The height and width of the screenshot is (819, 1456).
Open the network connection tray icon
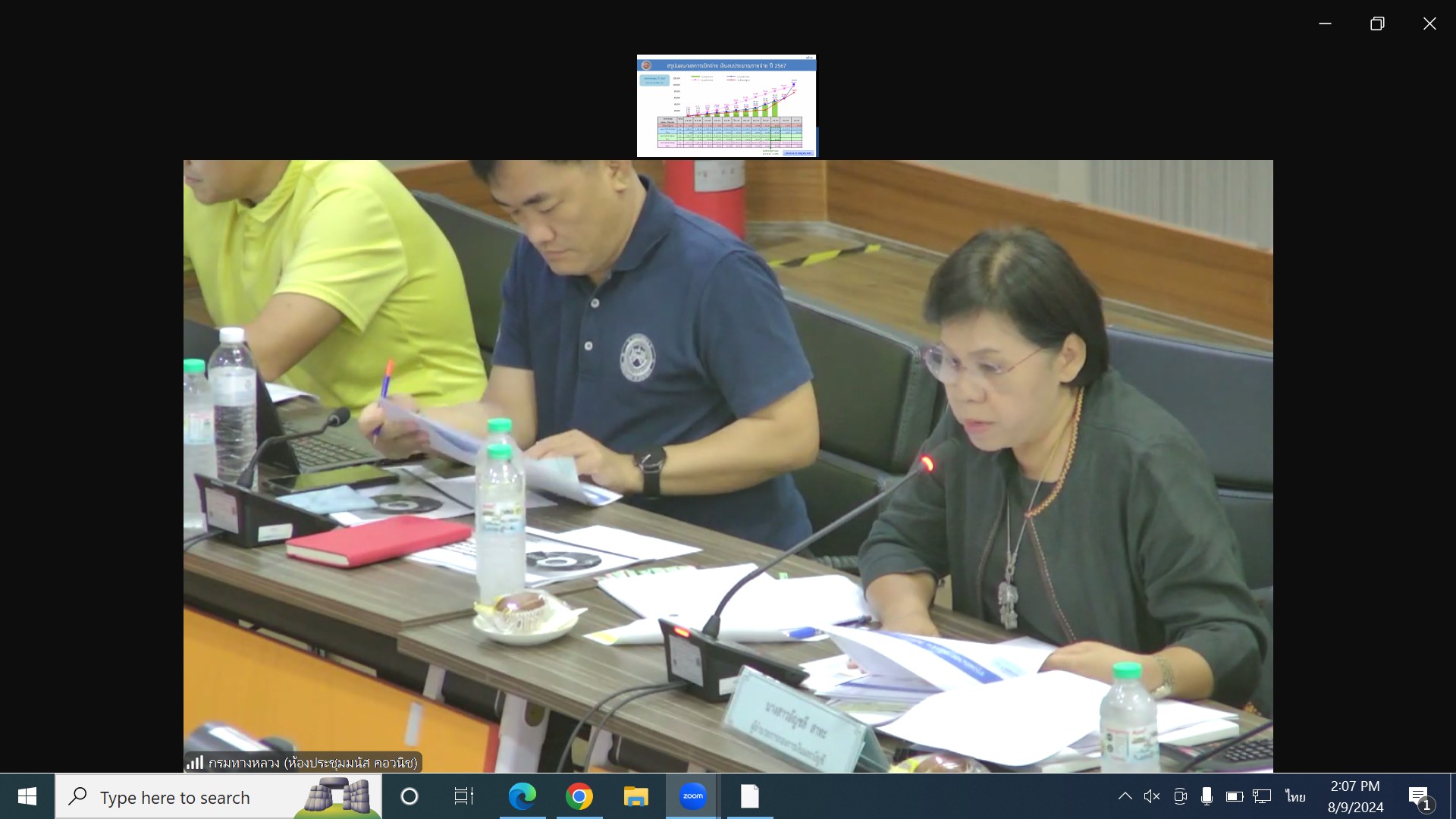click(1262, 796)
